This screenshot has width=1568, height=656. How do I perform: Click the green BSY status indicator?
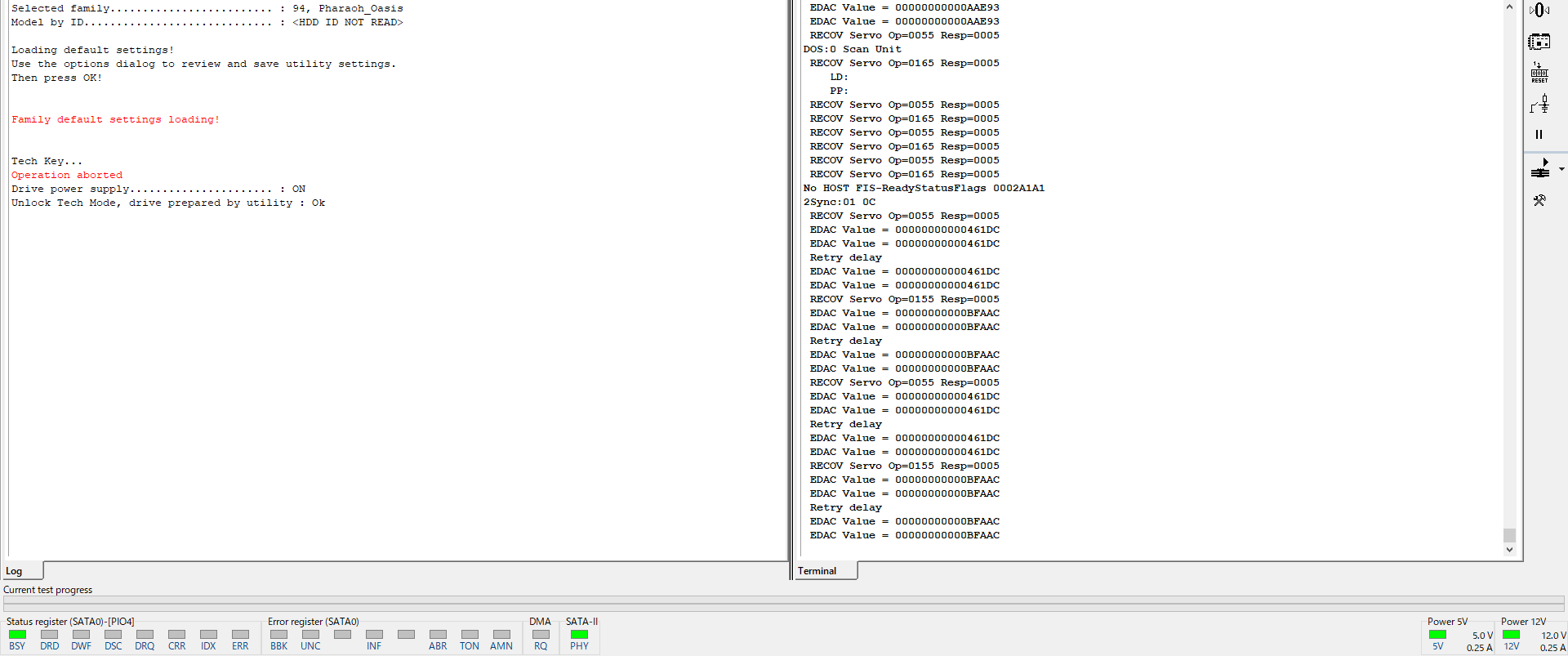pyautogui.click(x=17, y=635)
